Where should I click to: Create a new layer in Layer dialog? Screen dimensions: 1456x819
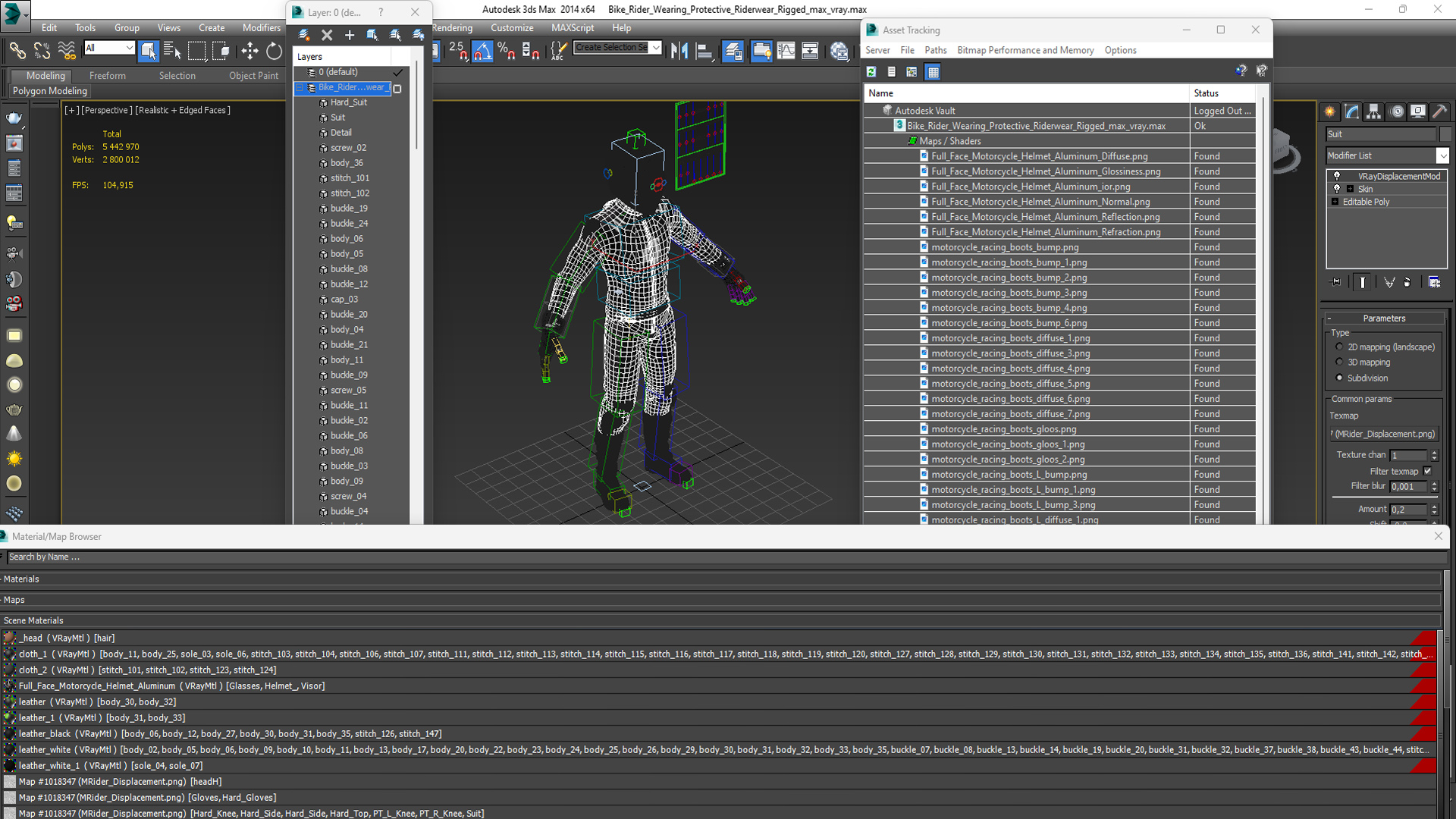pos(304,35)
